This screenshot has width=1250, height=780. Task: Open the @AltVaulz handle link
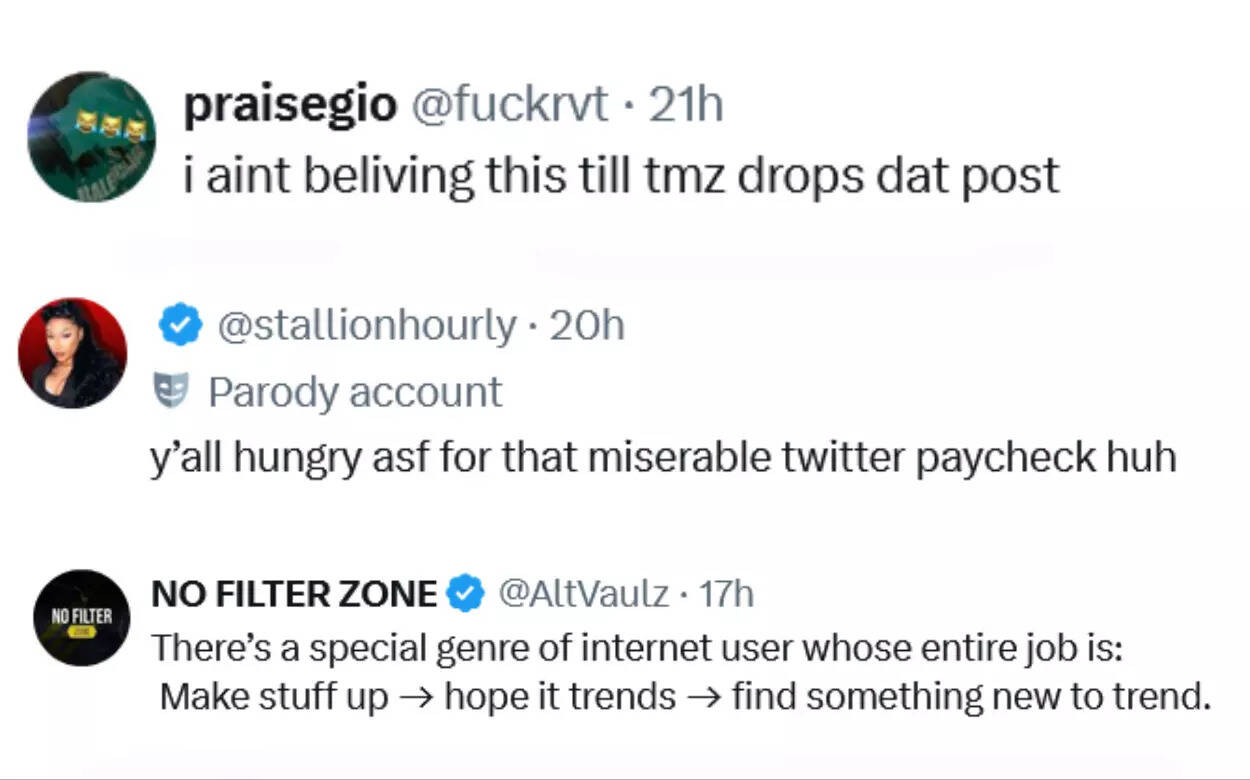pos(583,594)
